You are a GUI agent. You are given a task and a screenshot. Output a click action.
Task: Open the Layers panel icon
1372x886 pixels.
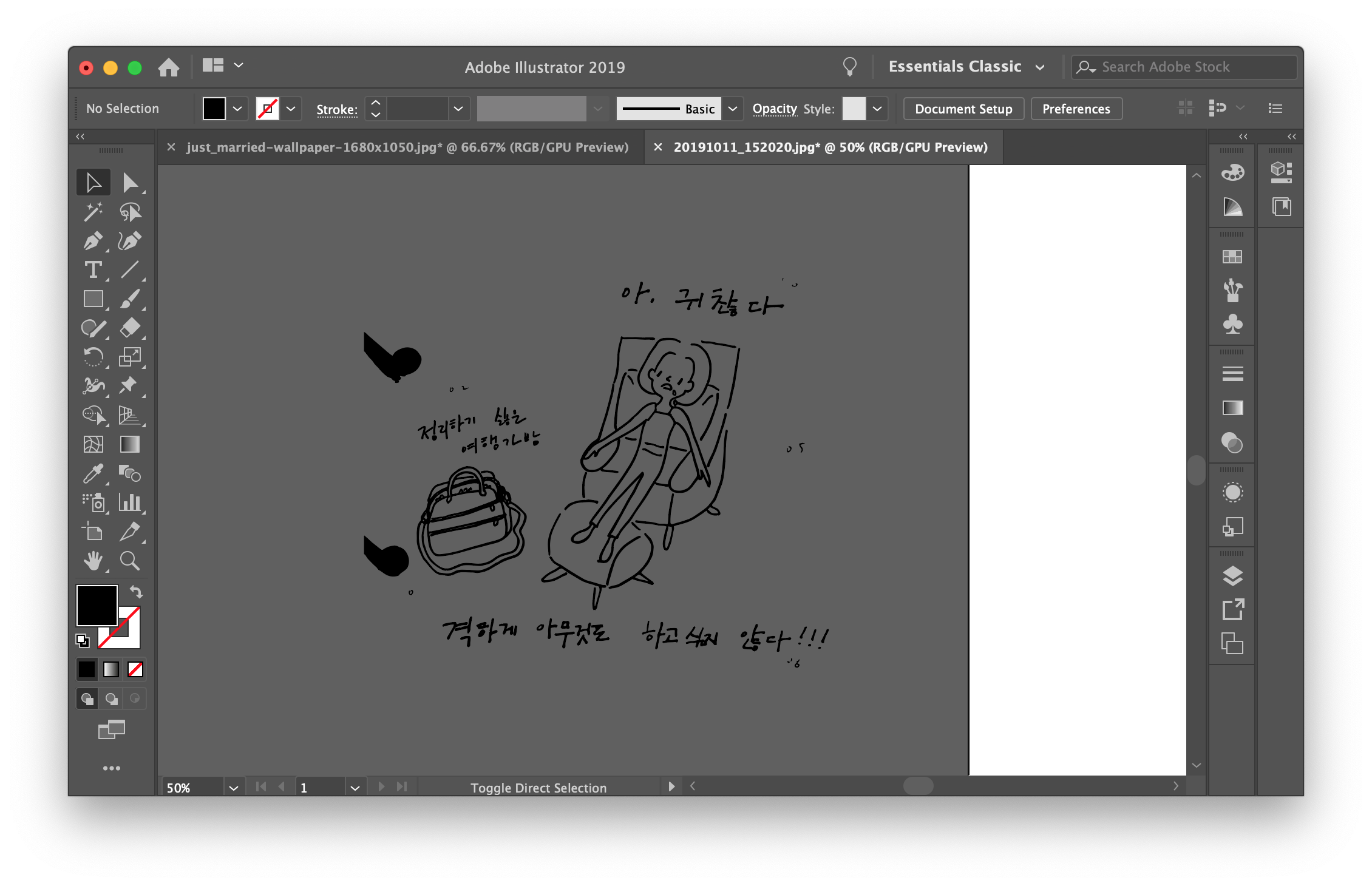(x=1232, y=576)
